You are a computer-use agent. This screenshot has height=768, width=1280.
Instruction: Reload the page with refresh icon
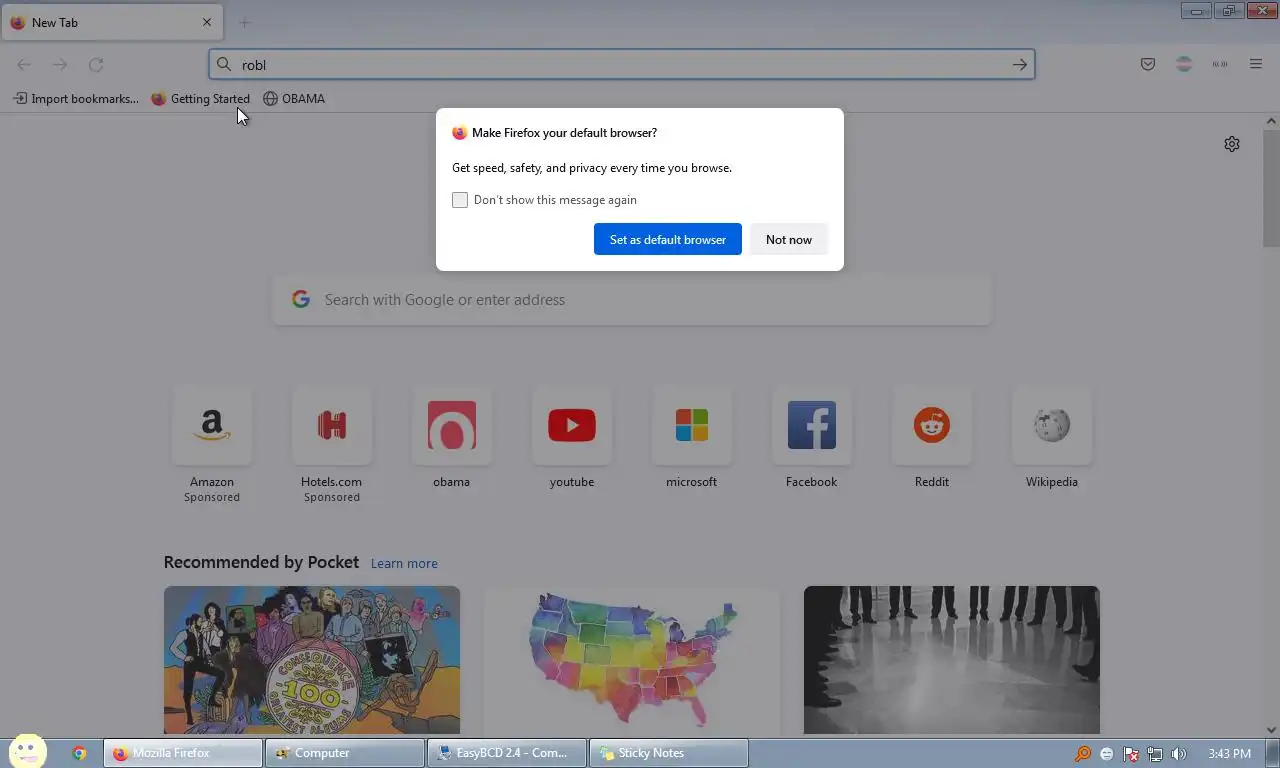click(x=96, y=65)
